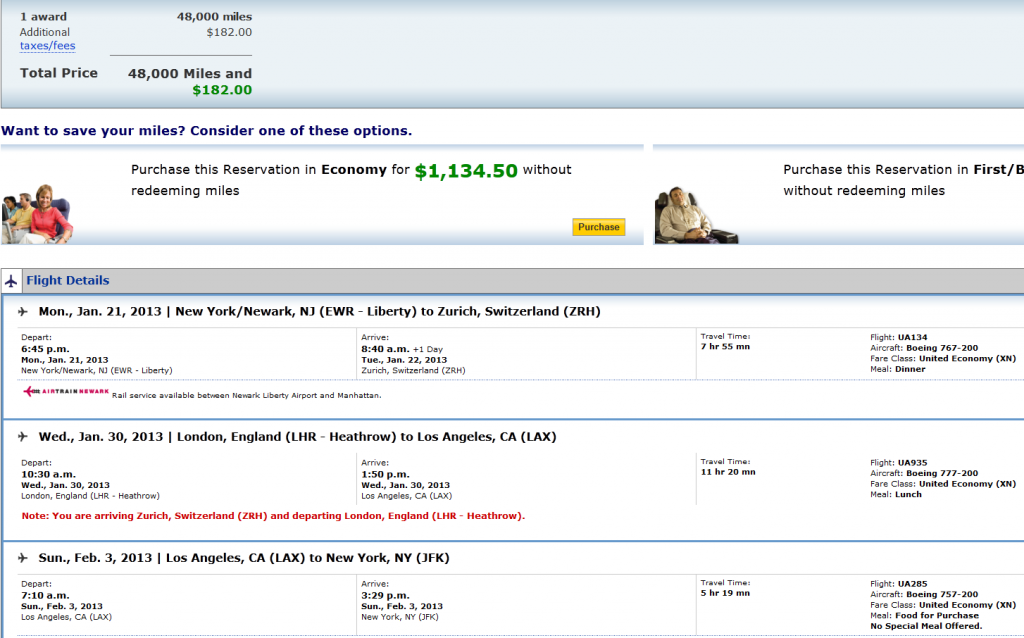Screen dimensions: 1024x638
Task: Click the 3:29 p.m. arrival time
Action: click(x=385, y=596)
